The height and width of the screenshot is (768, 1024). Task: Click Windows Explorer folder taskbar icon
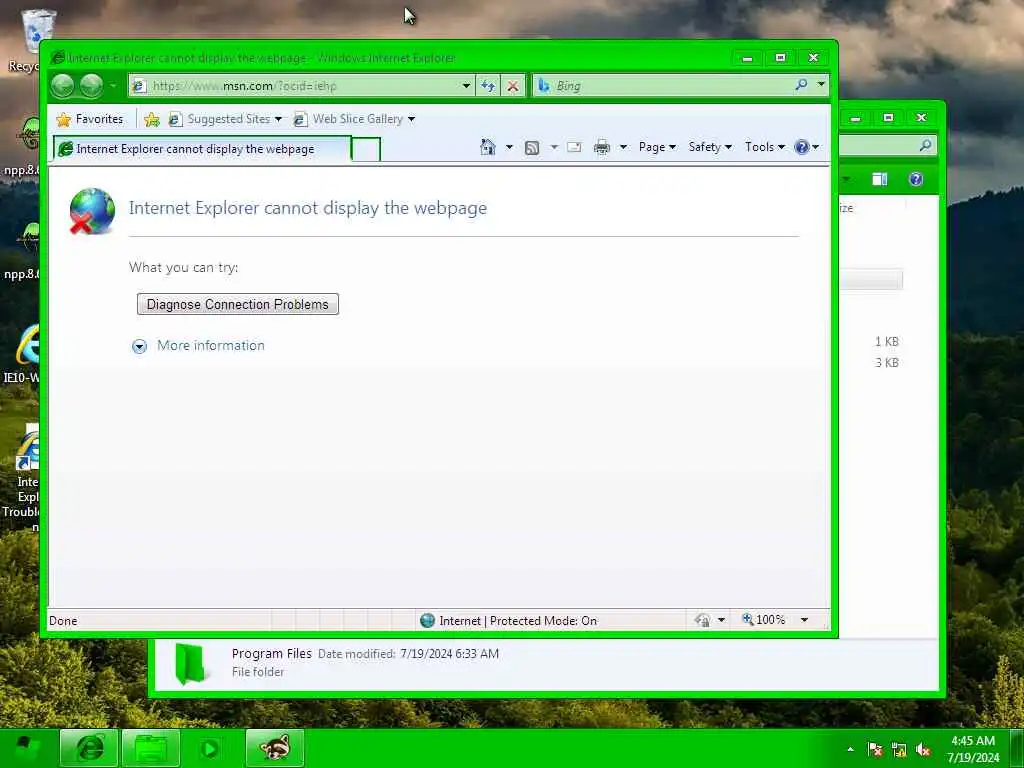coord(151,748)
